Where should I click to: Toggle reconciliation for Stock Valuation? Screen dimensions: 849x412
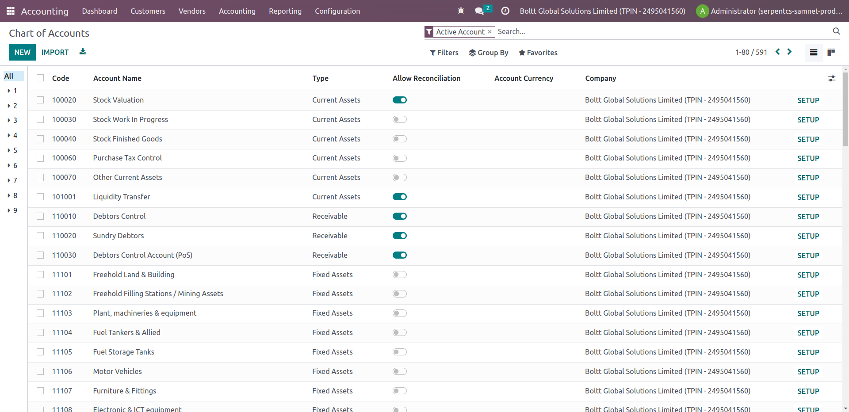click(x=400, y=100)
